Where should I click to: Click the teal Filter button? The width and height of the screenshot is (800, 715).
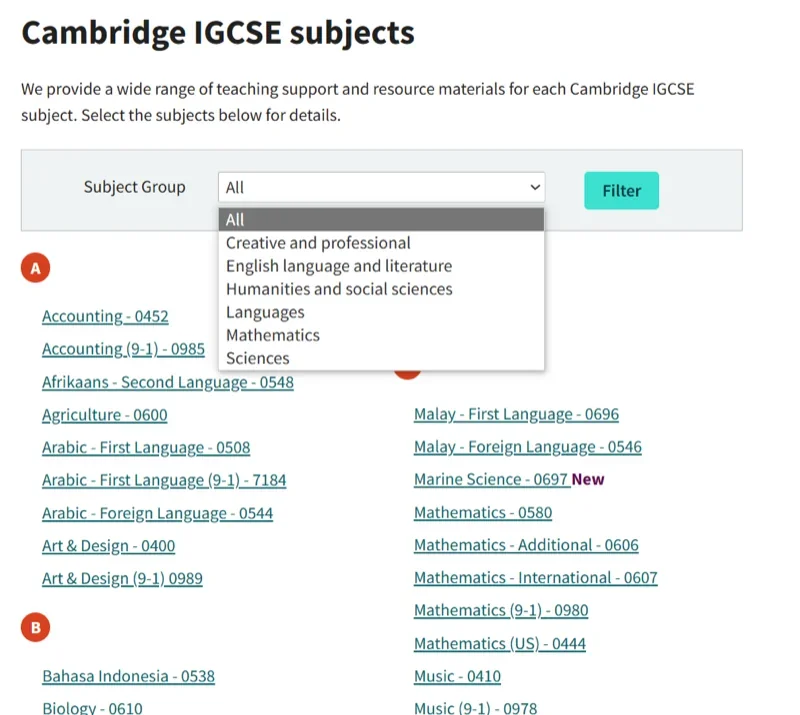point(621,190)
